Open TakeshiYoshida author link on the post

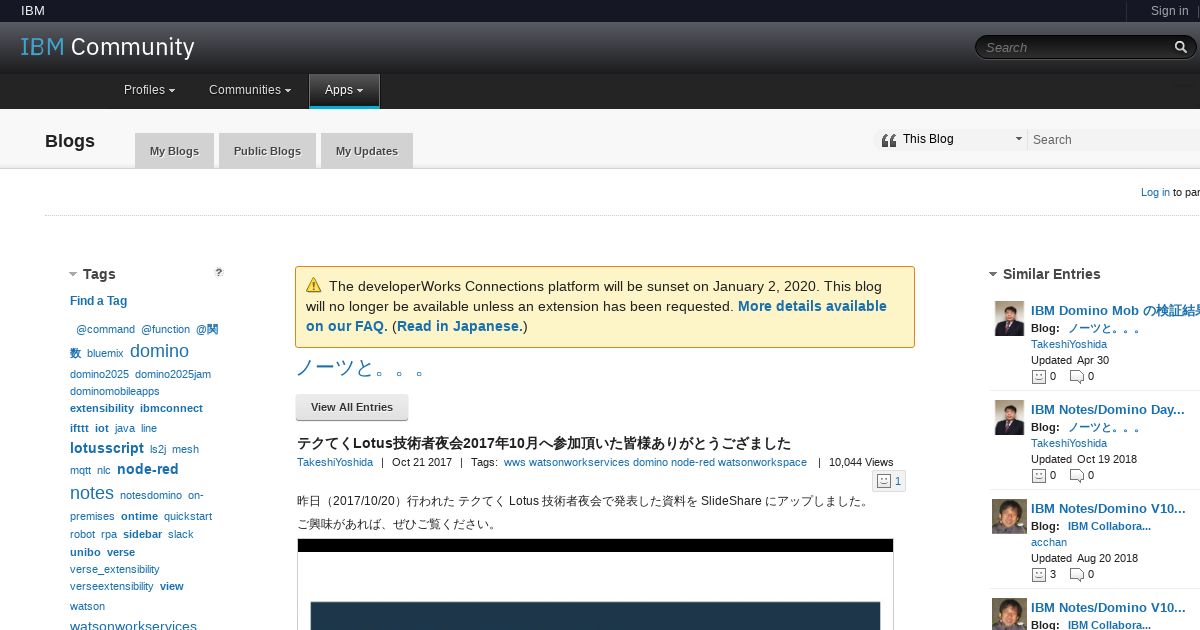[335, 462]
